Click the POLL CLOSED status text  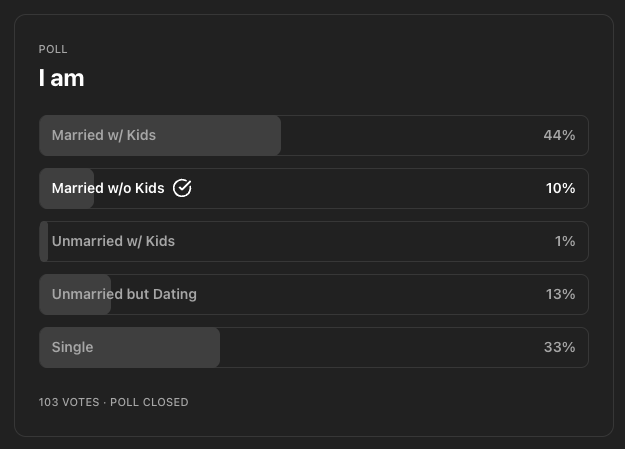[x=149, y=402]
